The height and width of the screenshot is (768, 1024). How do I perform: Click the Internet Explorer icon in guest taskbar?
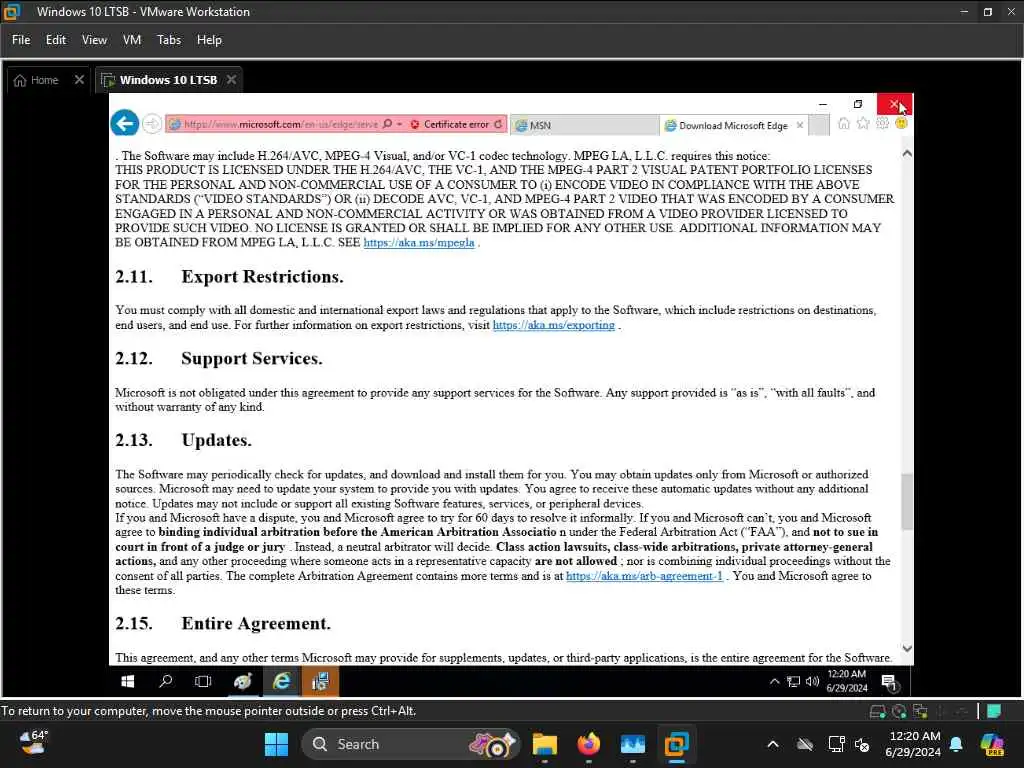pos(281,681)
